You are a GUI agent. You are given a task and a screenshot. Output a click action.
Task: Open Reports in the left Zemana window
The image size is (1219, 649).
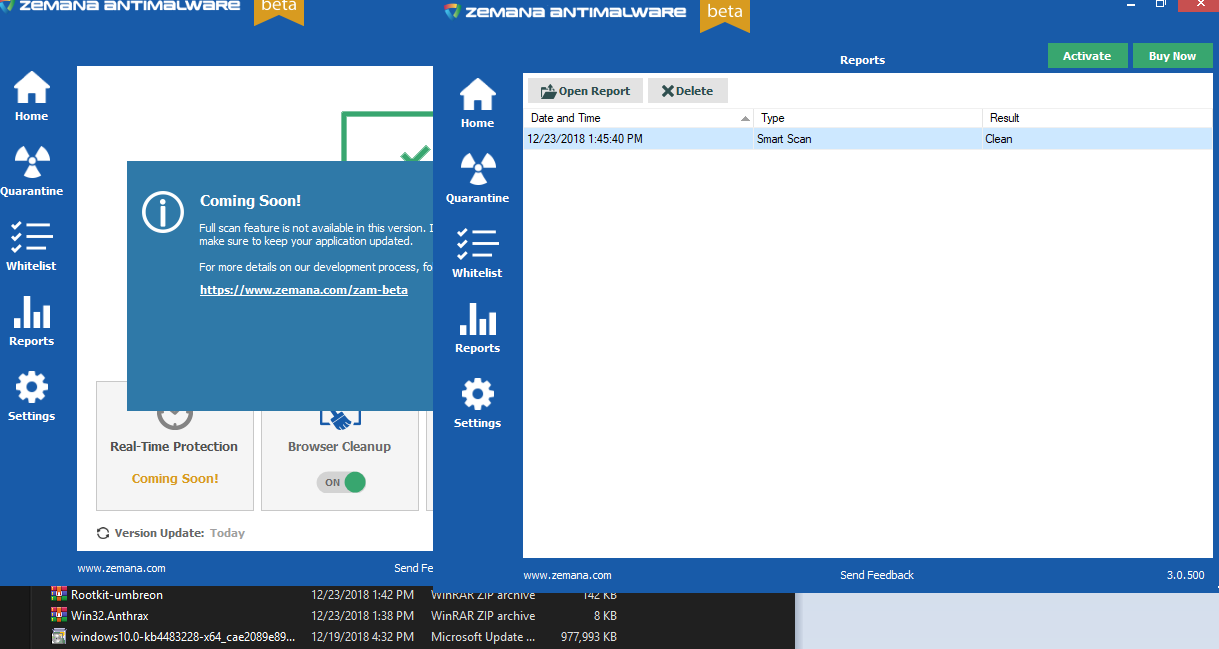pyautogui.click(x=31, y=321)
